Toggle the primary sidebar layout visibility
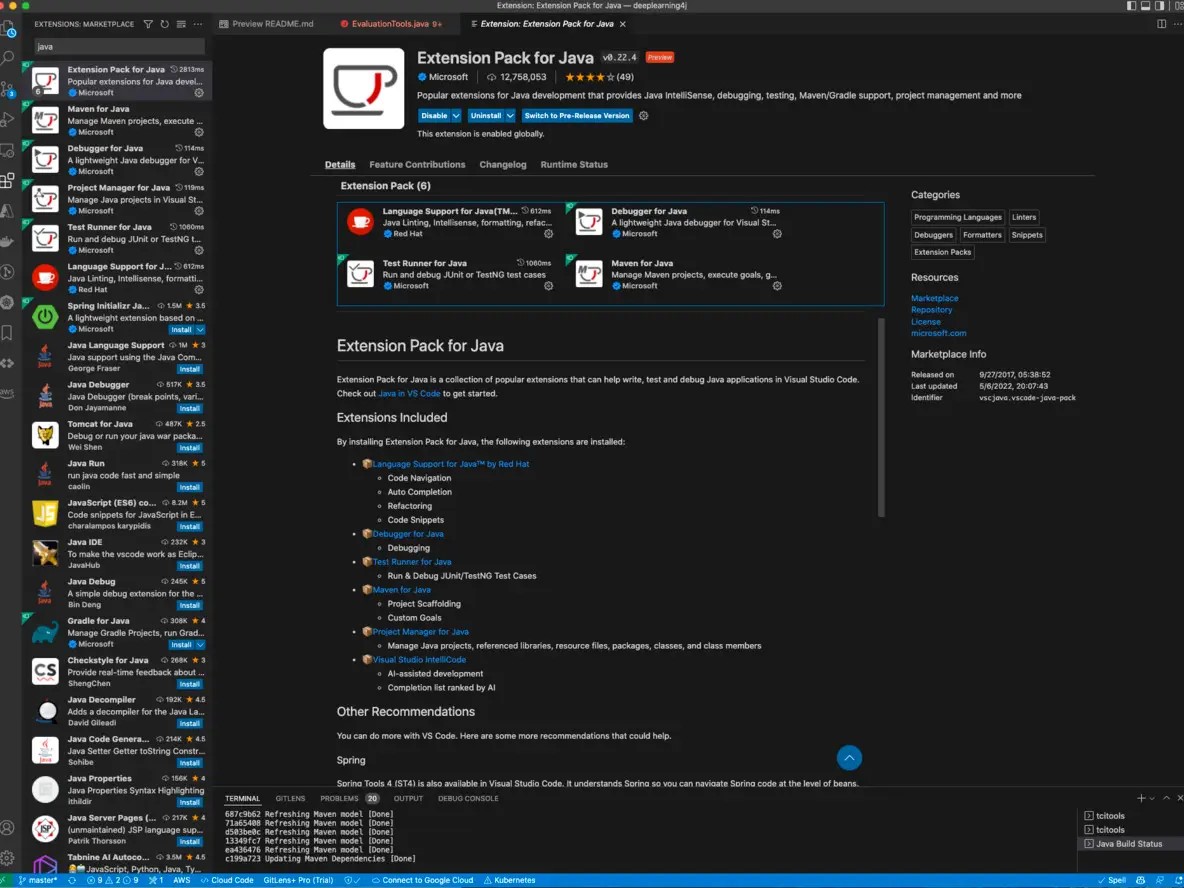This screenshot has height=888, width=1184. (1131, 6)
